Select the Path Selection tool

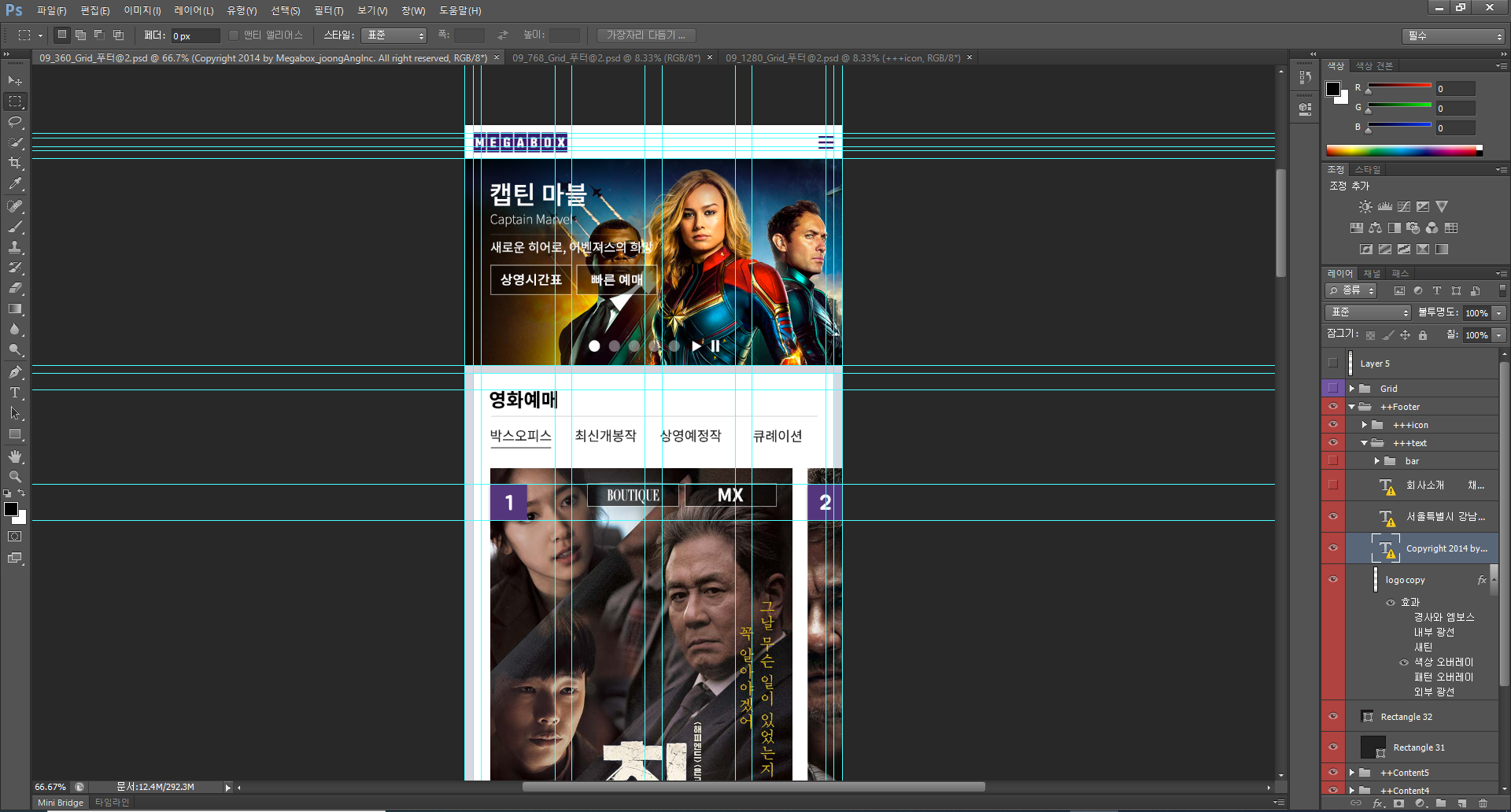tap(15, 413)
